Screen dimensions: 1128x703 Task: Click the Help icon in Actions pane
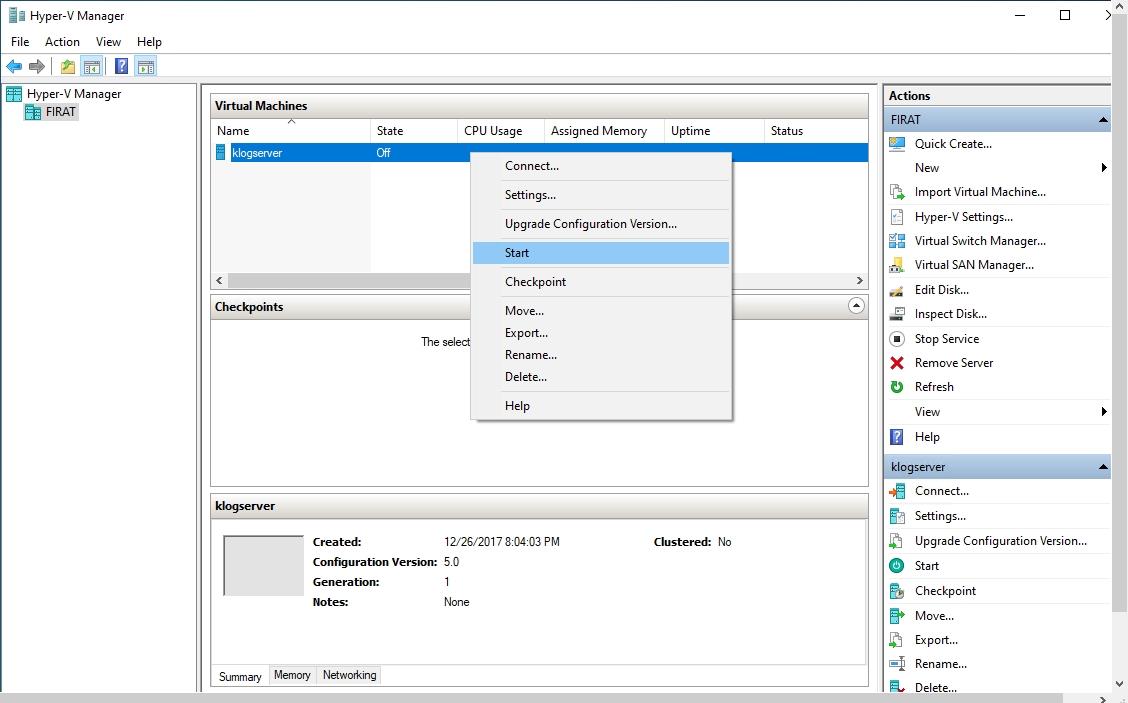coord(897,437)
